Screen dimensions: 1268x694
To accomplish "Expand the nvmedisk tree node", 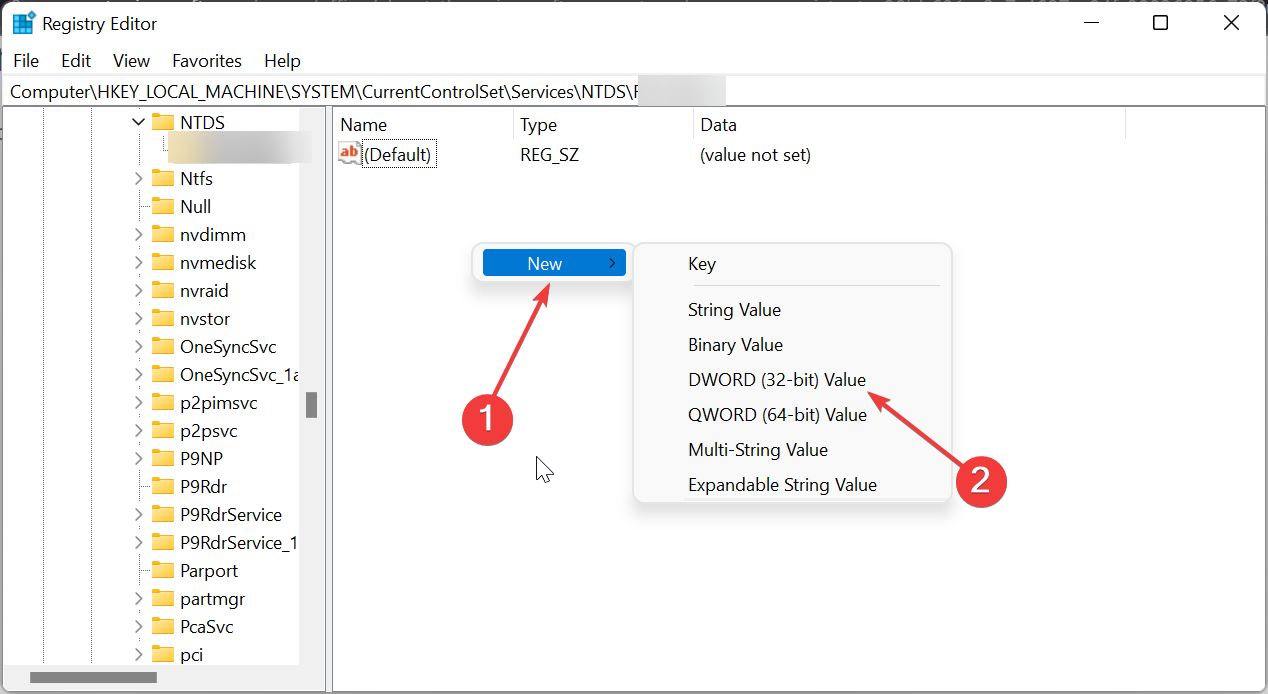I will 138,262.
